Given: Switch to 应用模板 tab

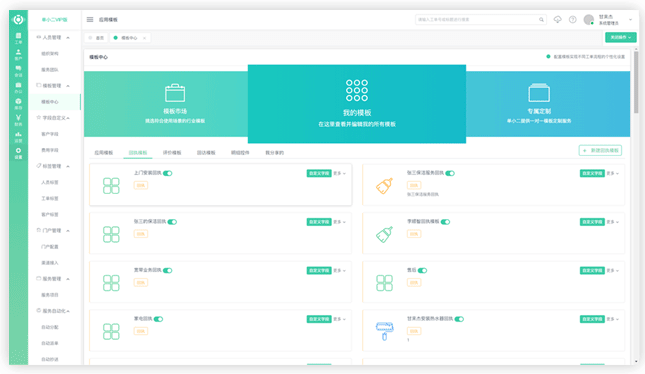Looking at the screenshot, I should pos(104,153).
